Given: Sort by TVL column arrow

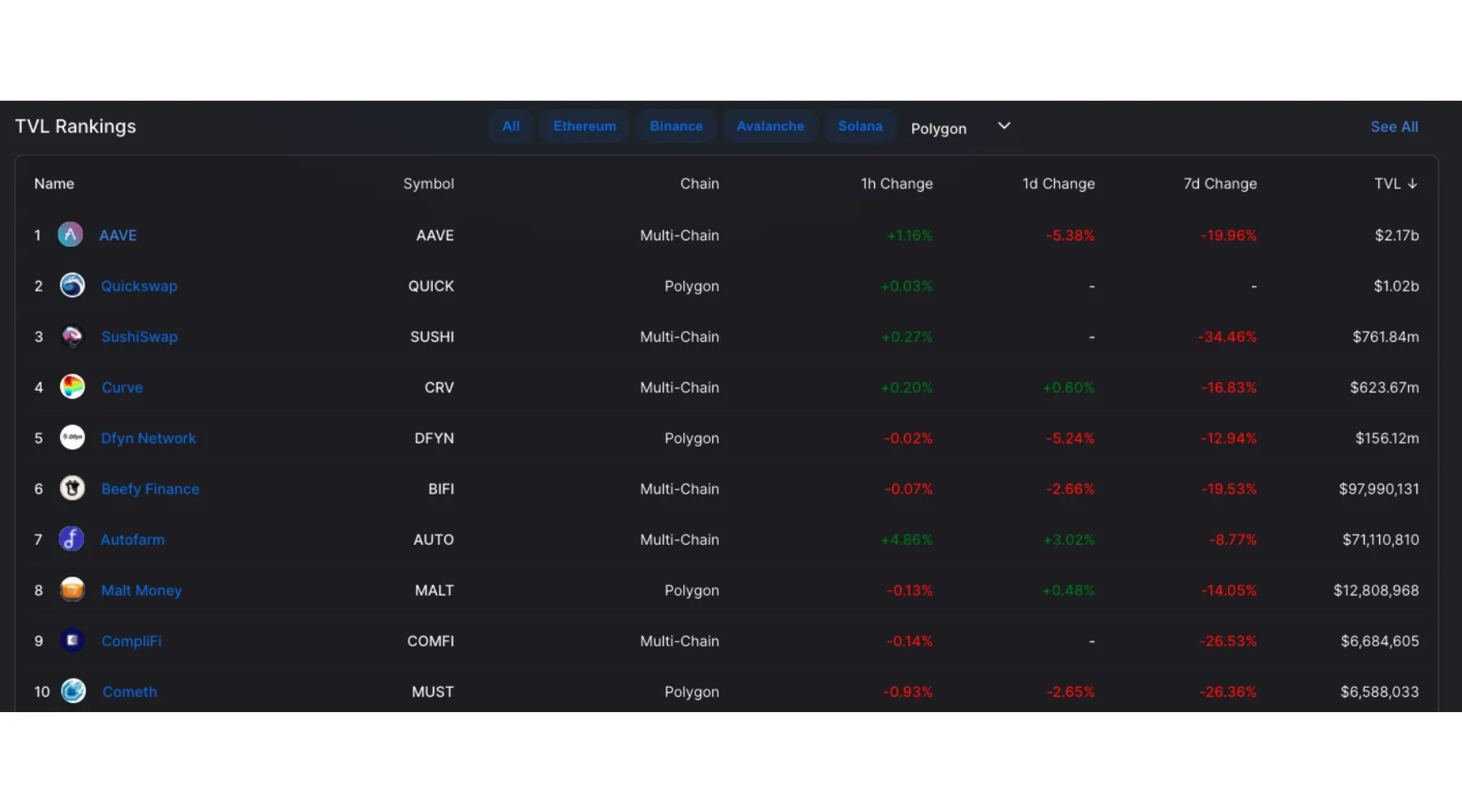Looking at the screenshot, I should pyautogui.click(x=1412, y=184).
